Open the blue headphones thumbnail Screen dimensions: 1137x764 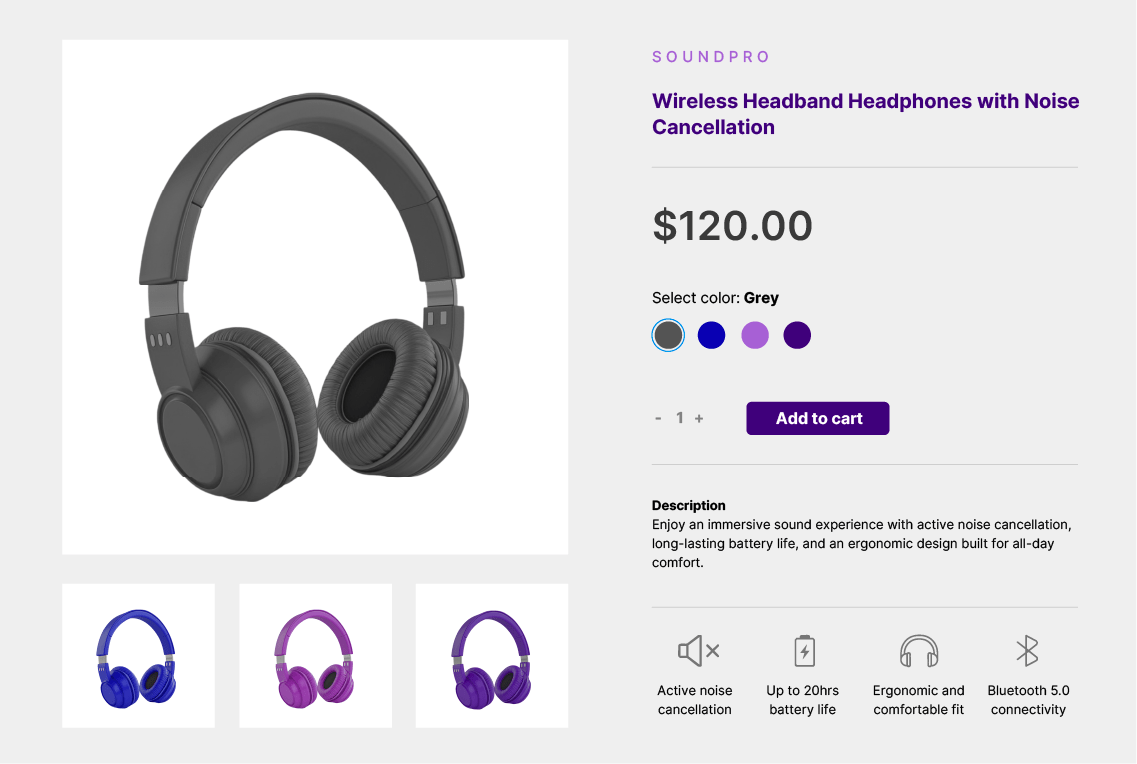coord(138,656)
